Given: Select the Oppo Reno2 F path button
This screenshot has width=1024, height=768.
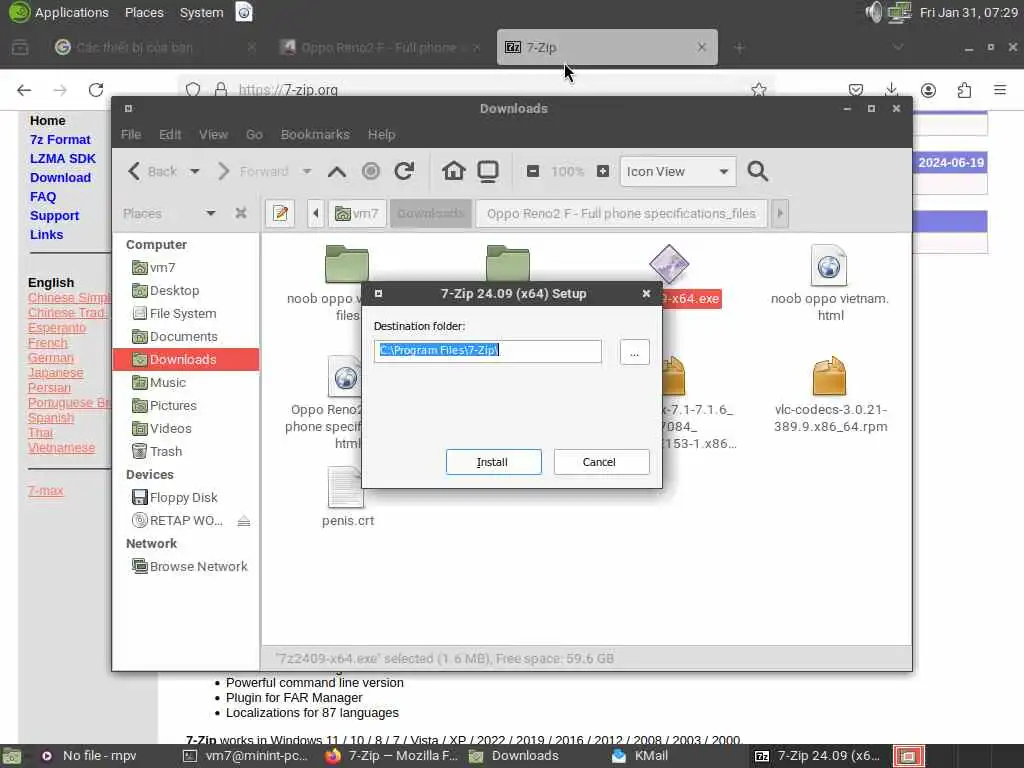Looking at the screenshot, I should click(621, 214).
